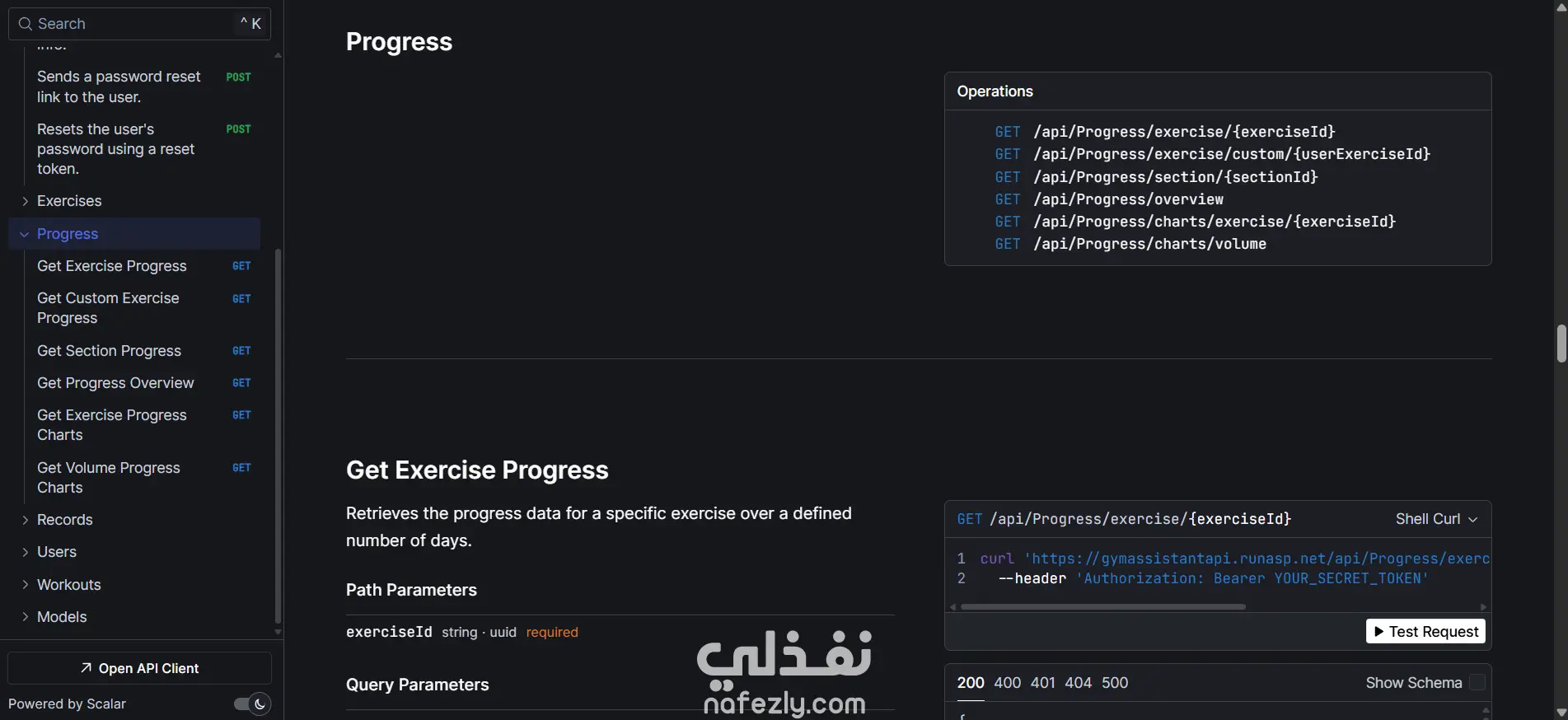
Task: Click the sidebar scroll down arrow
Action: point(278,632)
